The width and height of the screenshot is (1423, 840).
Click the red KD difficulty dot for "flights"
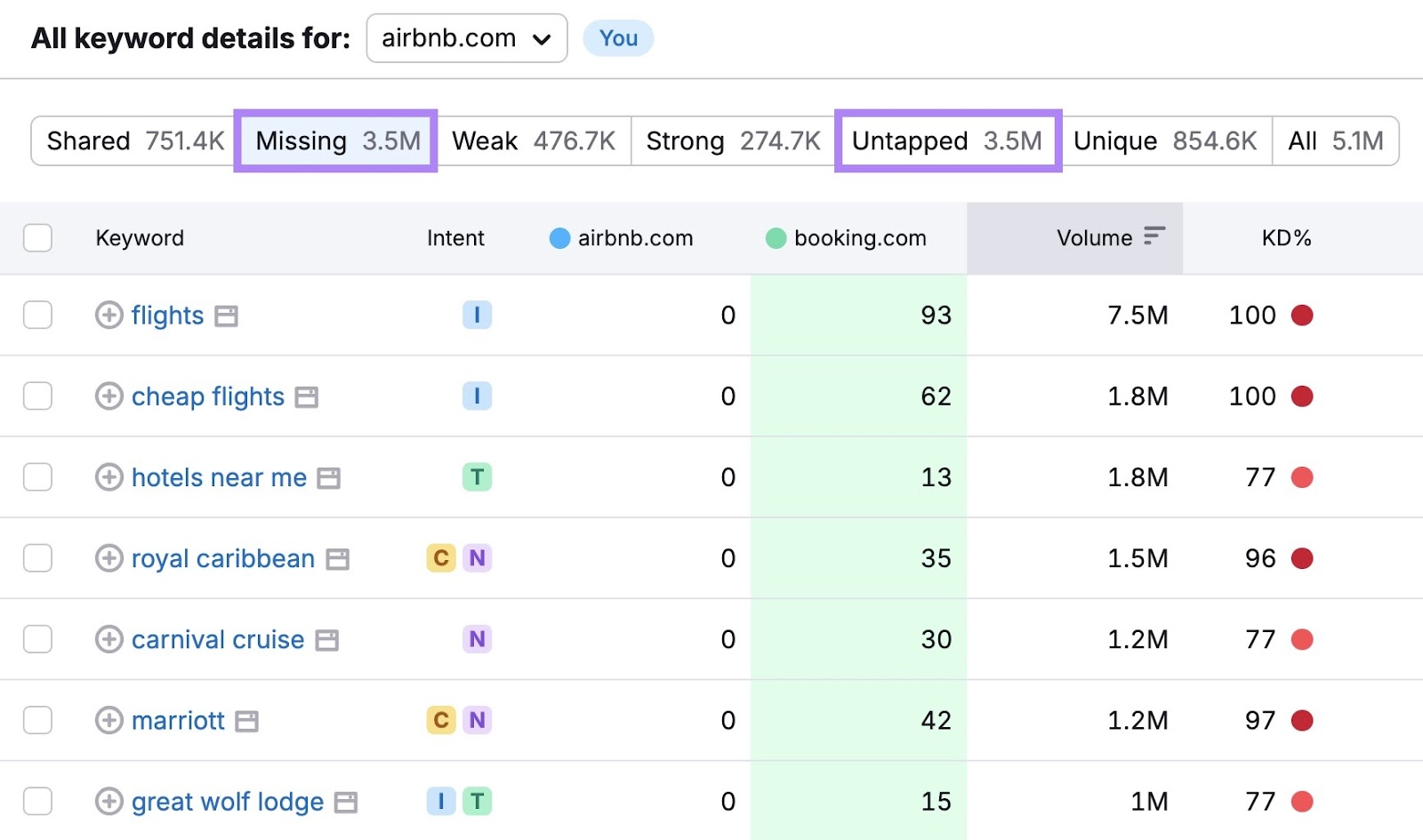click(x=1303, y=316)
